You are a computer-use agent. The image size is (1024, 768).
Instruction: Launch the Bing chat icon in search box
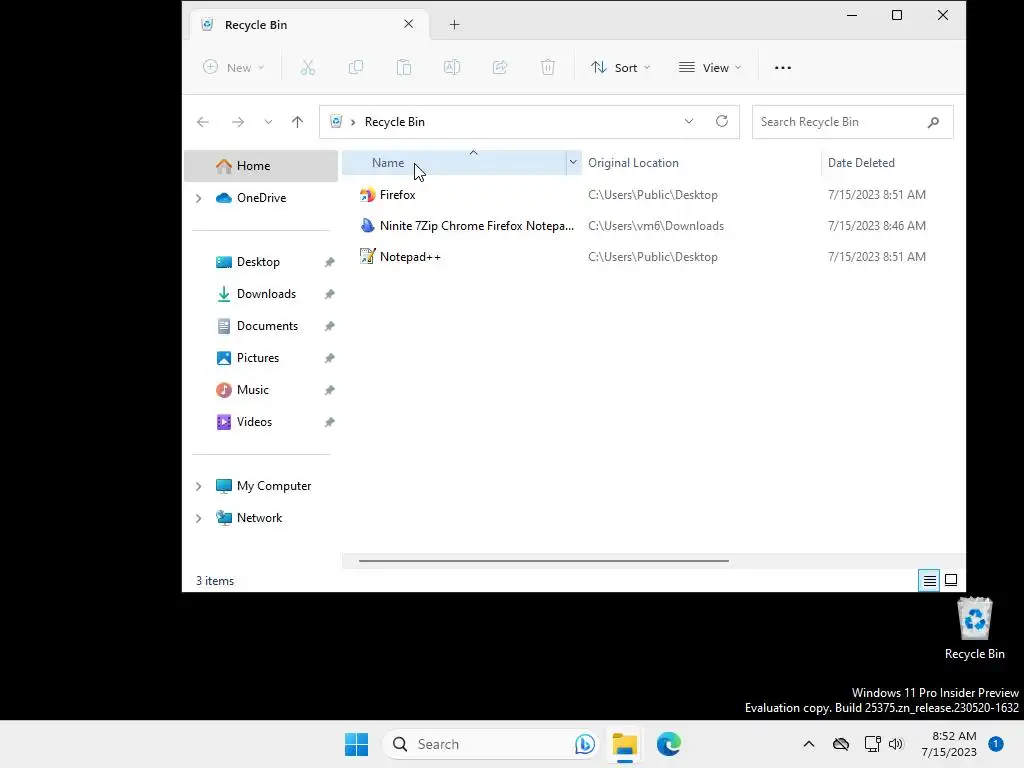point(584,744)
